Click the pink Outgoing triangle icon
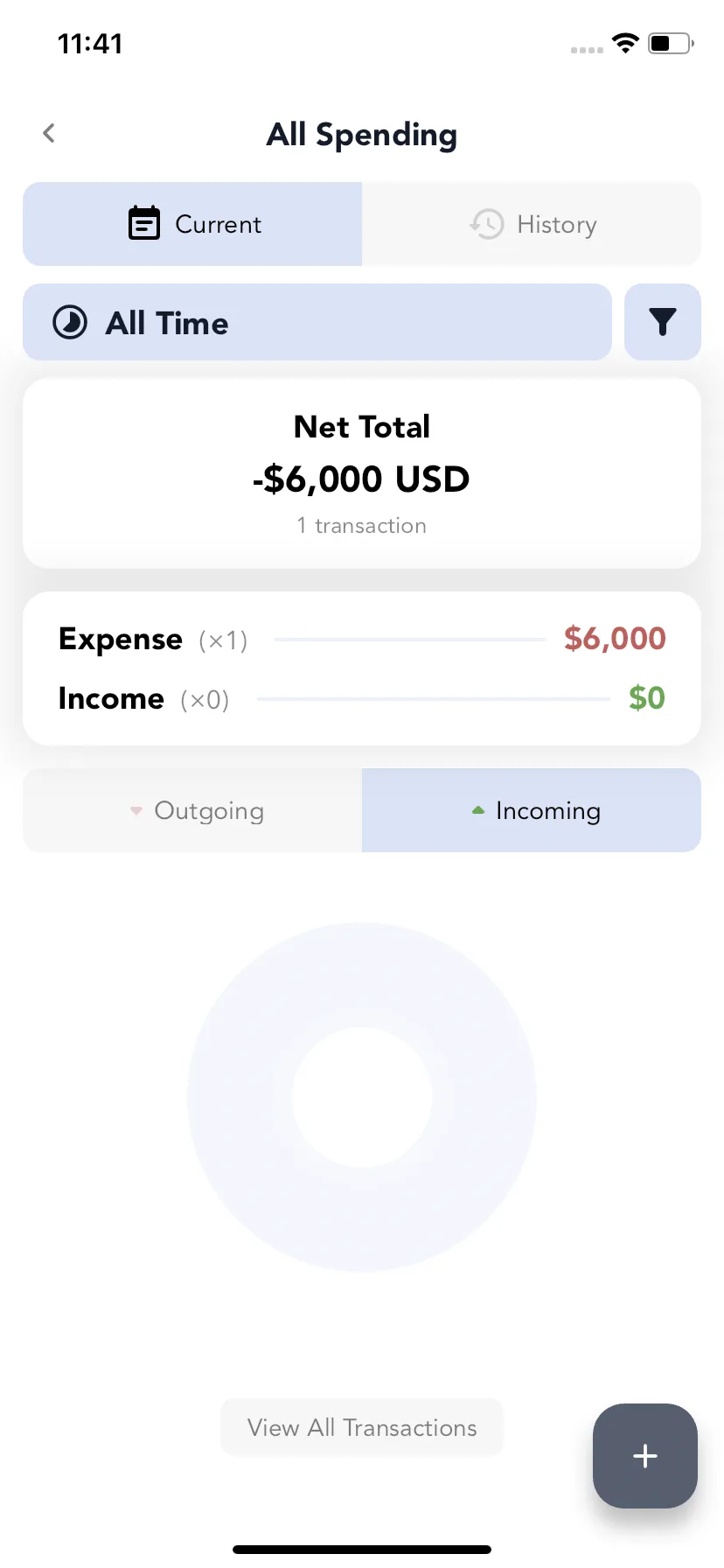Viewport: 724px width, 1568px height. (136, 811)
